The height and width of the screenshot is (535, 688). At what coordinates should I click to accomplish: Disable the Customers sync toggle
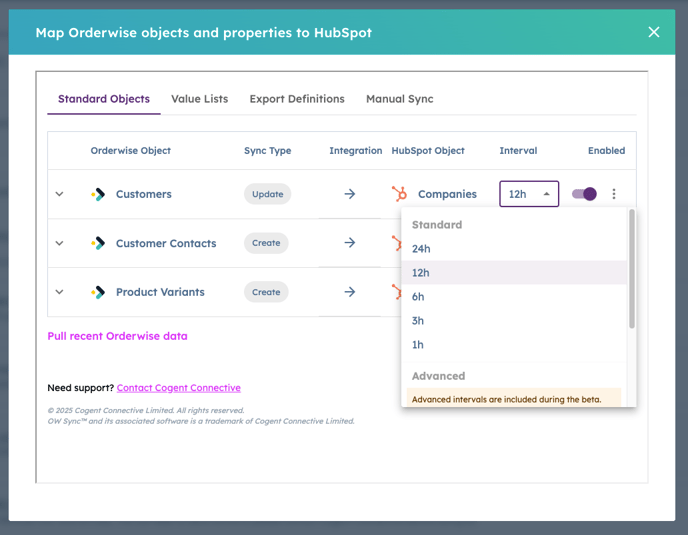click(x=584, y=194)
